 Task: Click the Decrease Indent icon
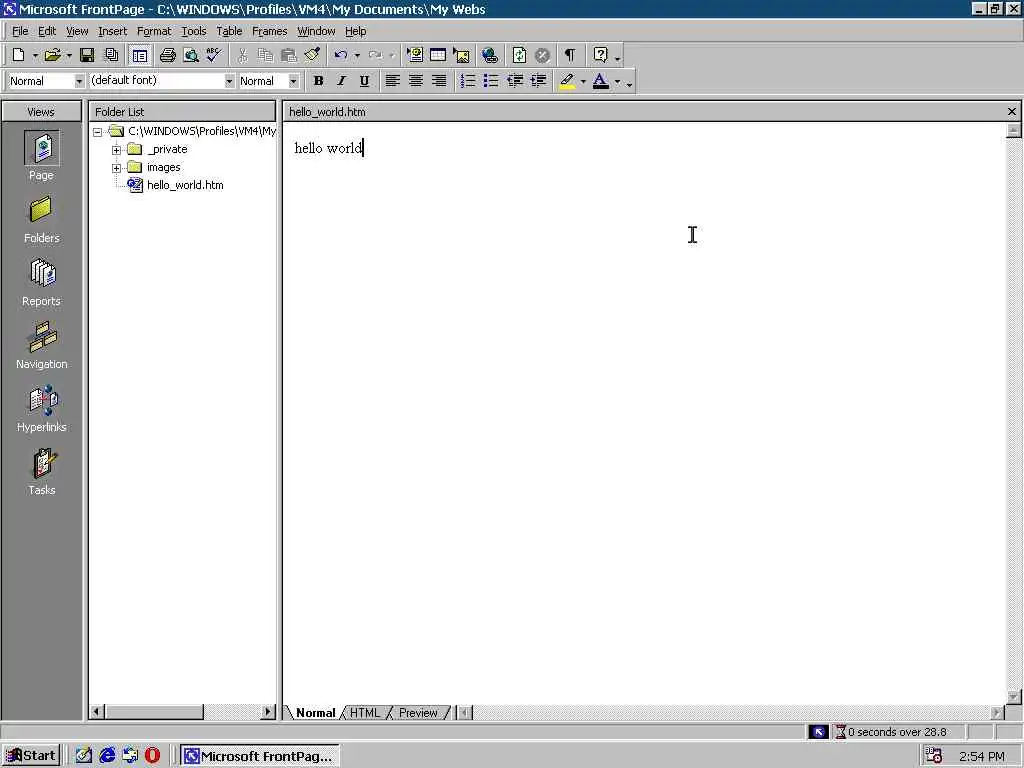pyautogui.click(x=515, y=81)
